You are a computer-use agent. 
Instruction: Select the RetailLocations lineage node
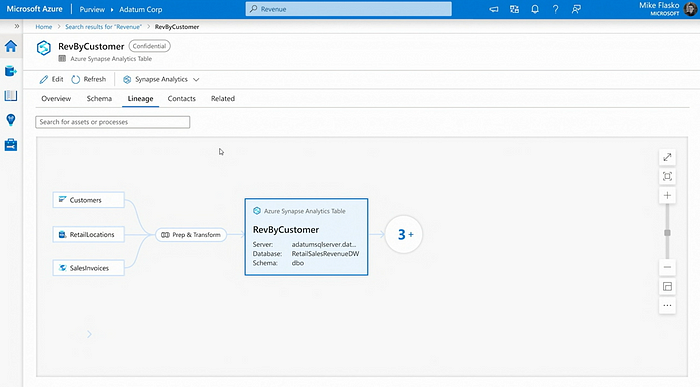88,234
